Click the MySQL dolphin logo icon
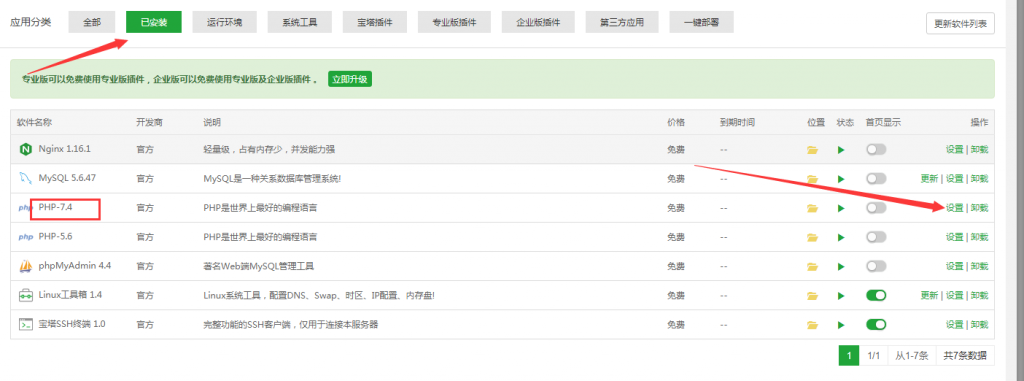This screenshot has width=1024, height=381. click(25, 178)
